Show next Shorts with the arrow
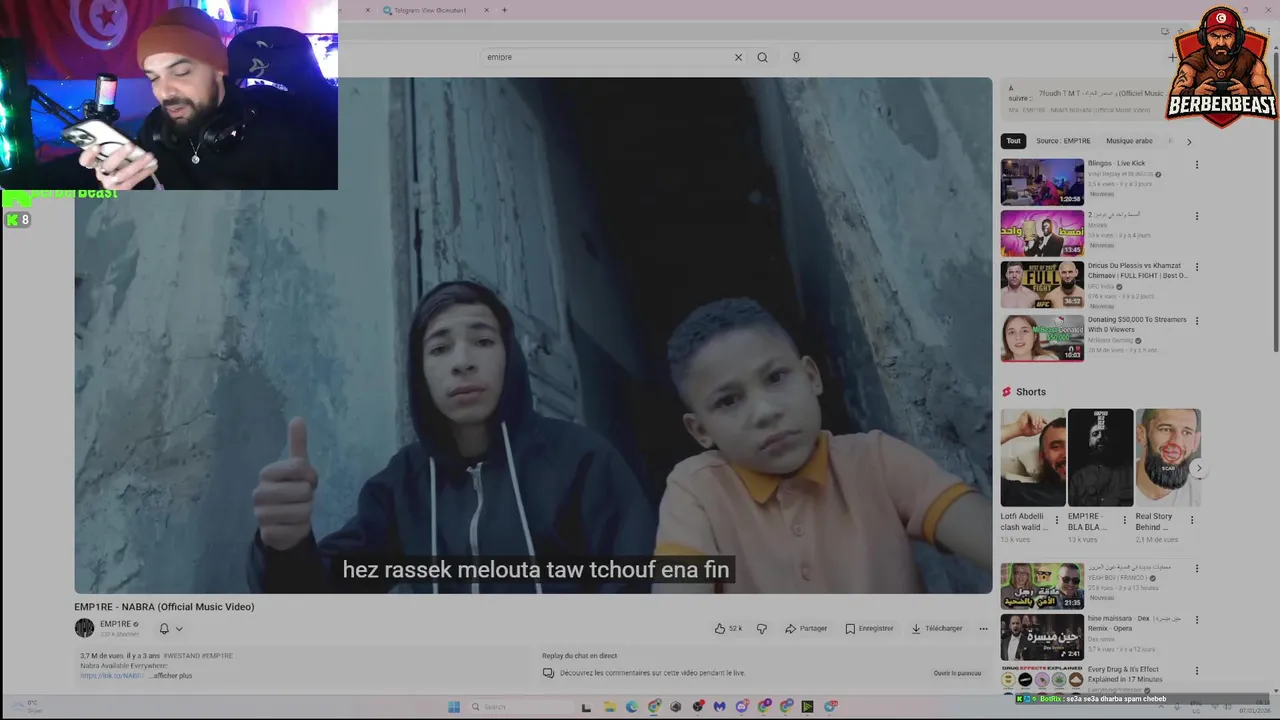Image resolution: width=1280 pixels, height=720 pixels. 1198,468
